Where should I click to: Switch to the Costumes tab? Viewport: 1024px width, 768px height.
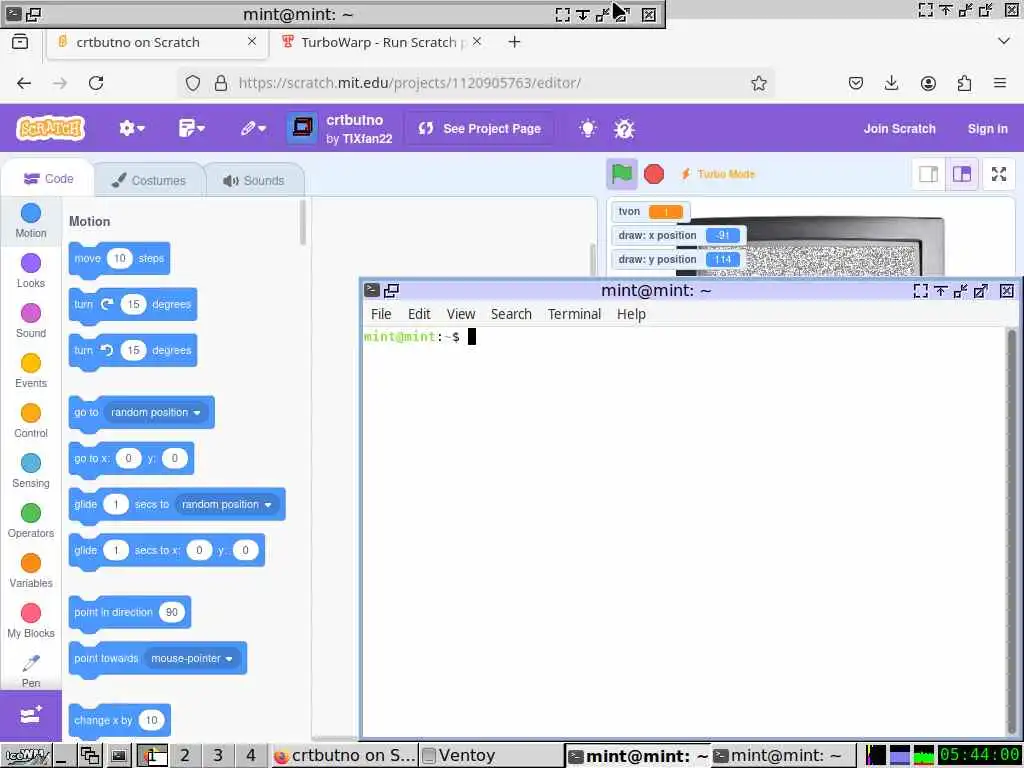click(x=149, y=180)
